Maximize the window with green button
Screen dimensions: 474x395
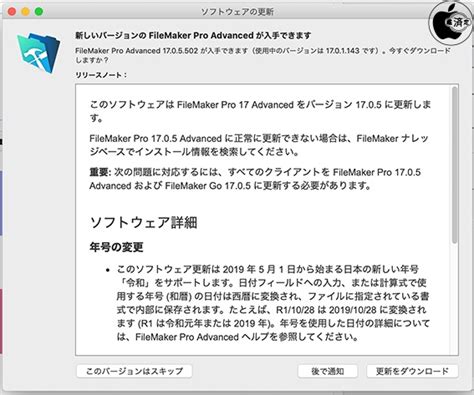point(39,12)
